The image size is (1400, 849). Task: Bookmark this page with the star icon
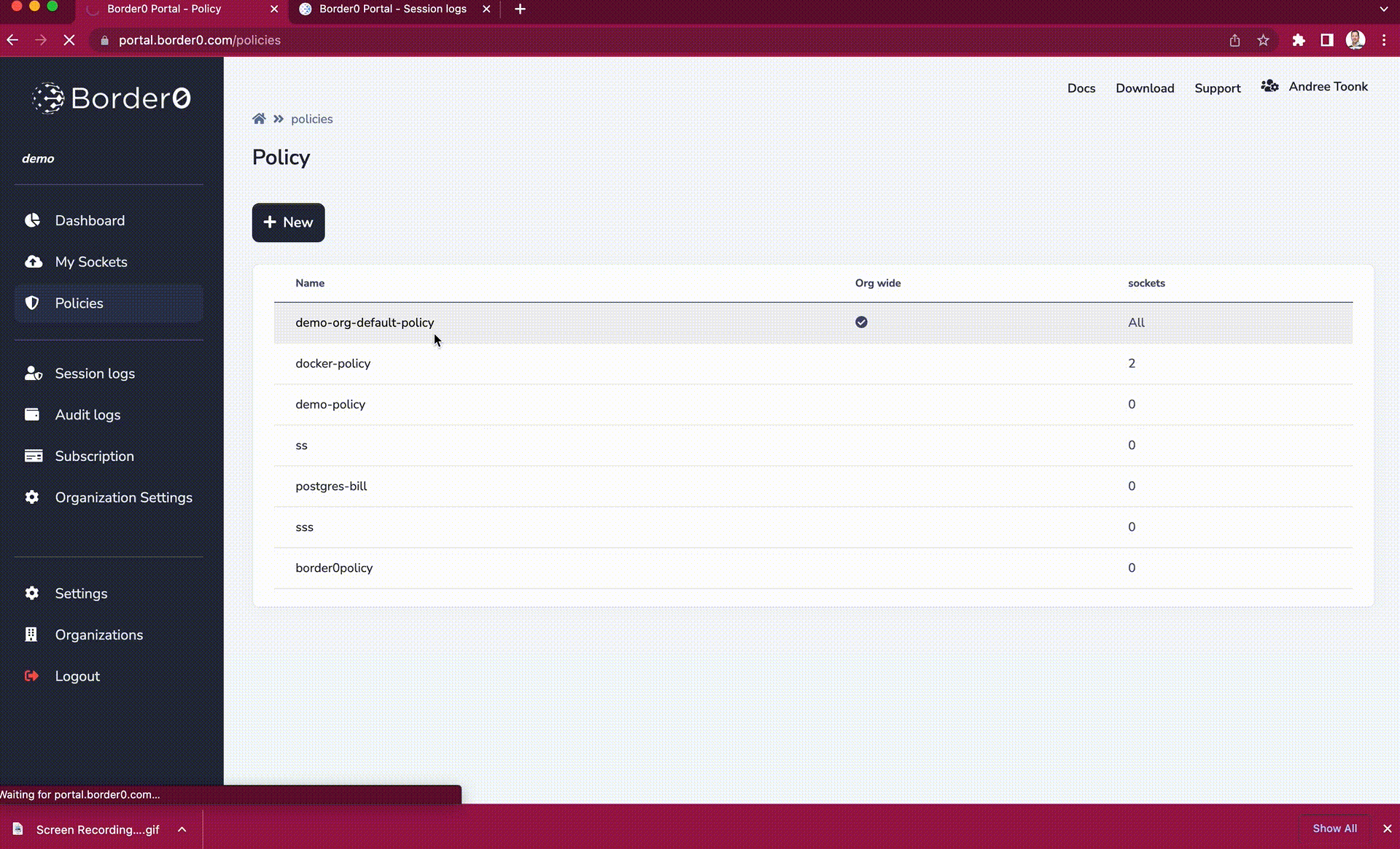click(1263, 40)
